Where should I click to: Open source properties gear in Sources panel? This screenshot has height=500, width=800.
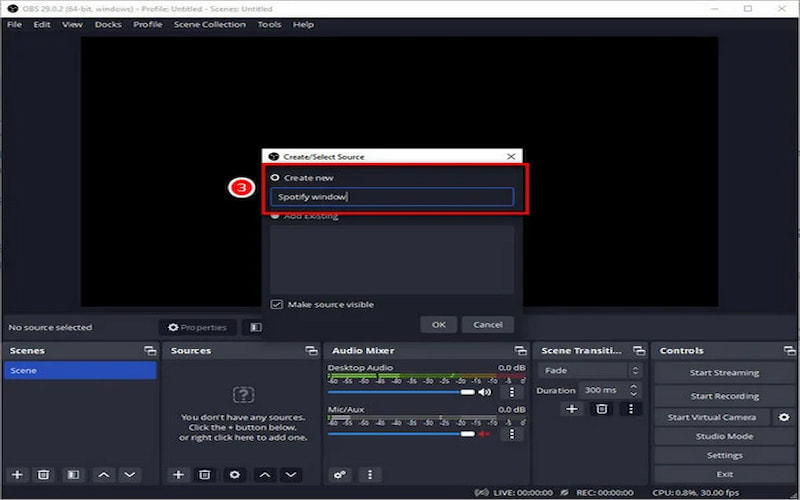click(234, 474)
